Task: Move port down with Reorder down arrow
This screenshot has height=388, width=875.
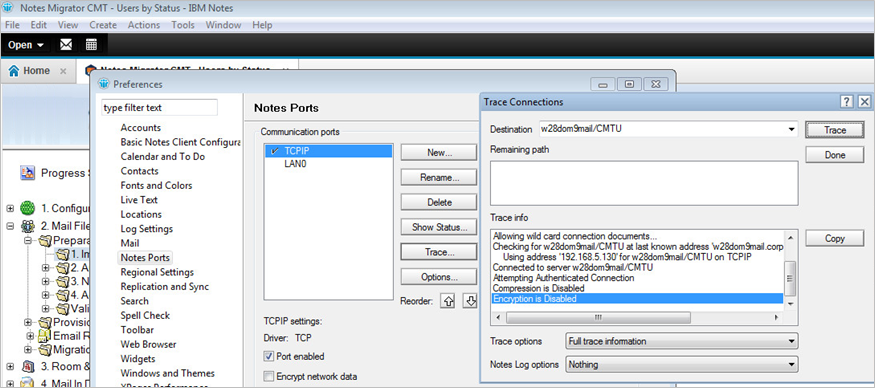Action: (x=471, y=301)
